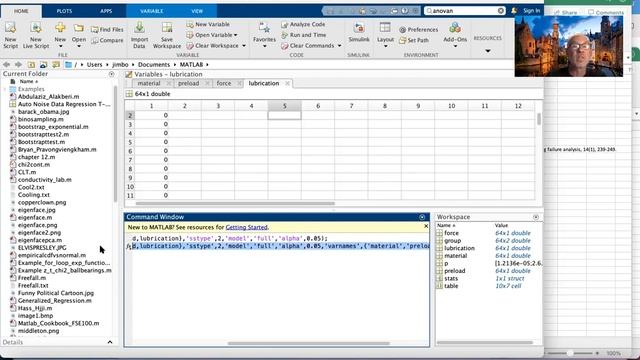
Task: Click the Documents path segment
Action: point(153,64)
